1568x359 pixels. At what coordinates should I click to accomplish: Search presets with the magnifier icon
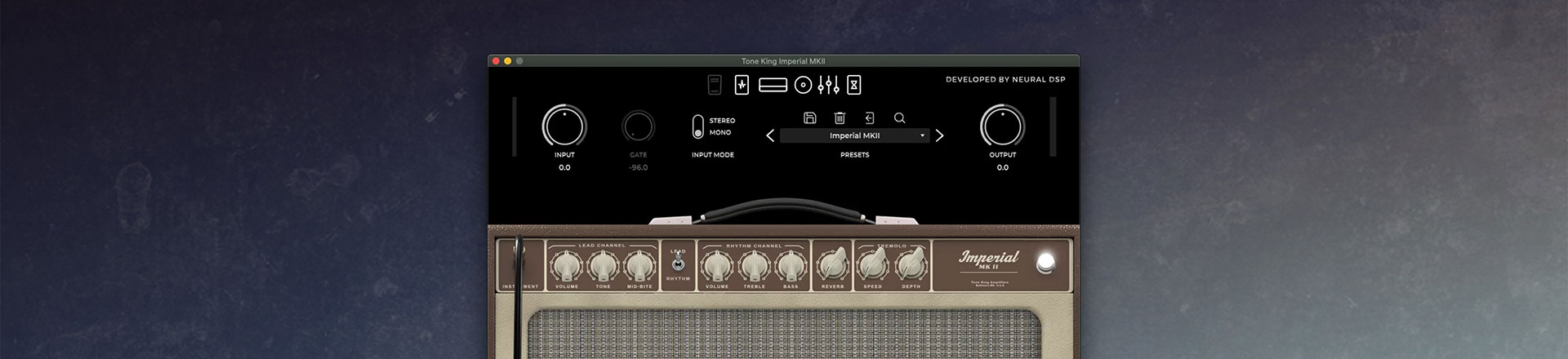(x=899, y=117)
